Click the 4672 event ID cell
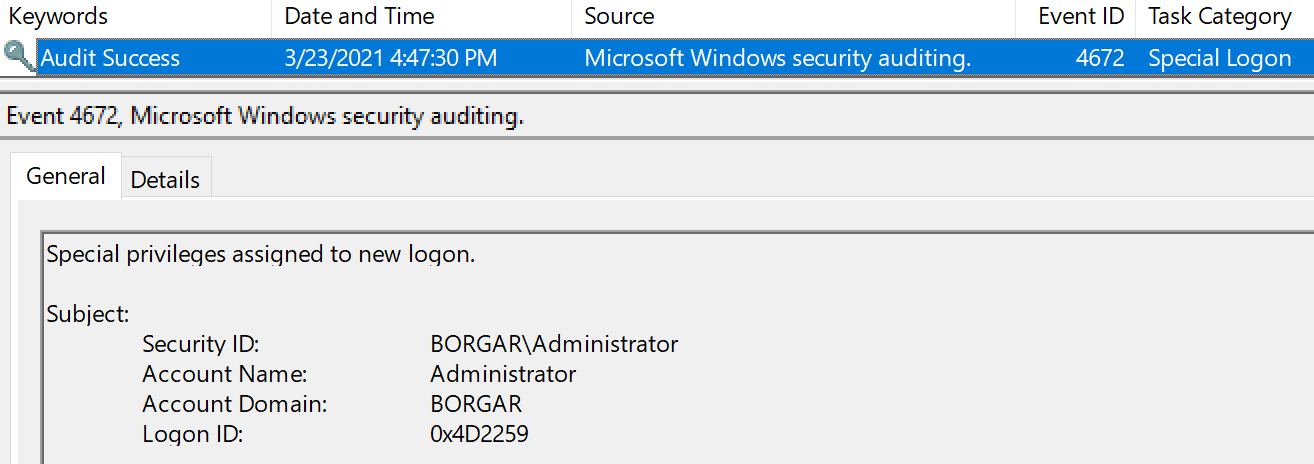This screenshot has height=464, width=1314. pyautogui.click(x=1099, y=58)
